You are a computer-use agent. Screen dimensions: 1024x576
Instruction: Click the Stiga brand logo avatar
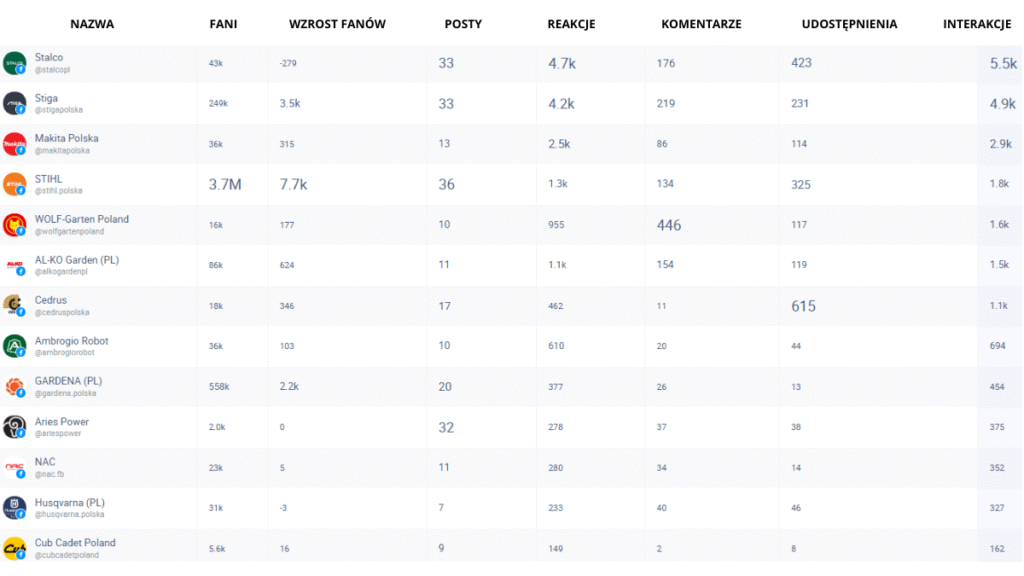point(14,104)
